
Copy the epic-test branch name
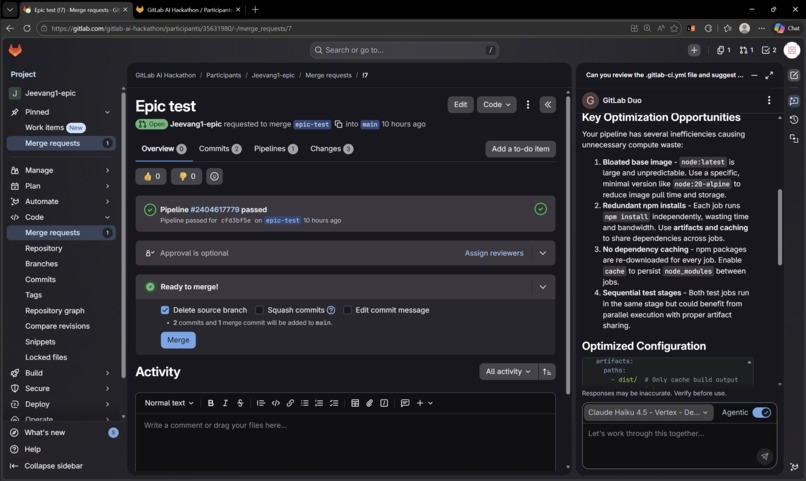pos(338,124)
